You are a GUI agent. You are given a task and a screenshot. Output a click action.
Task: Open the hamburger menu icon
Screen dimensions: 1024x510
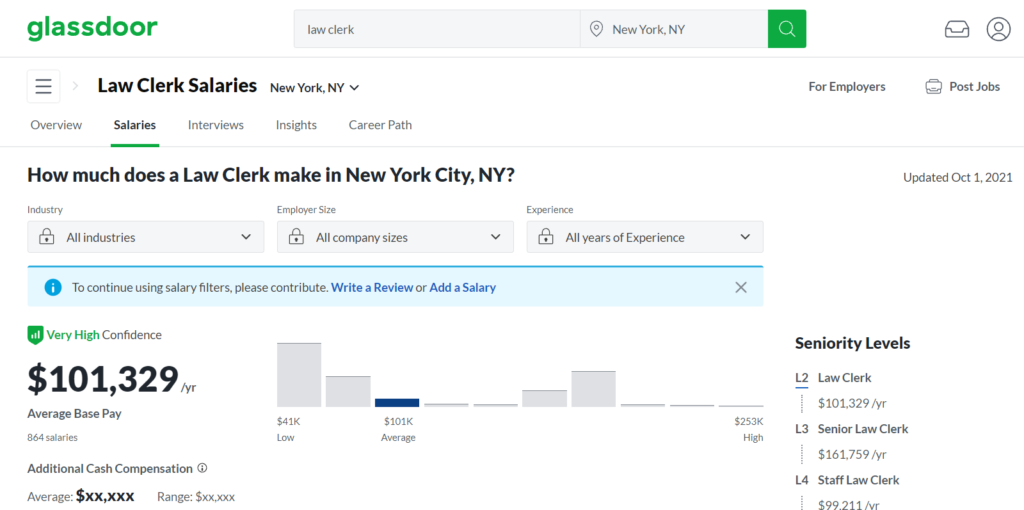point(44,86)
